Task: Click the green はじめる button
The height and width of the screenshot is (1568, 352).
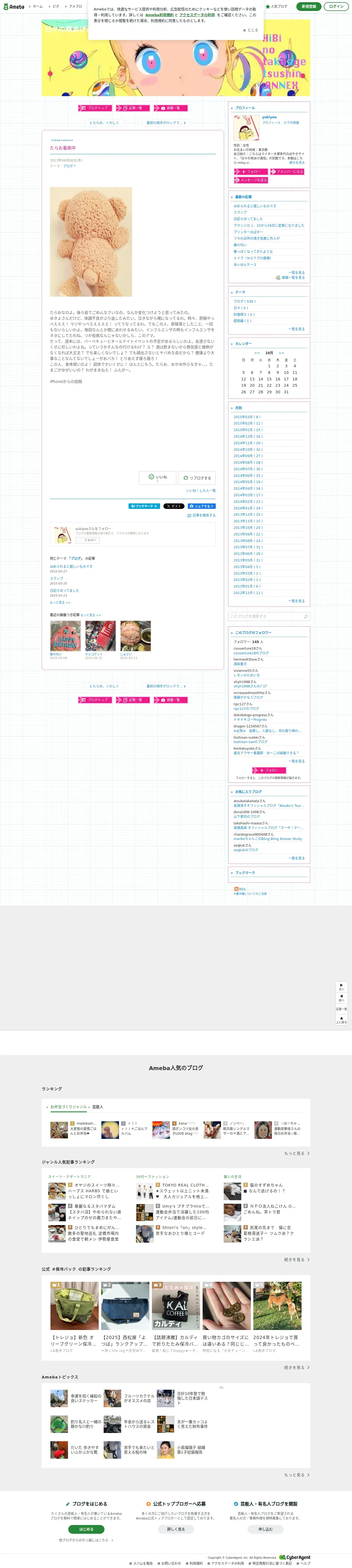Action: coord(86,1529)
